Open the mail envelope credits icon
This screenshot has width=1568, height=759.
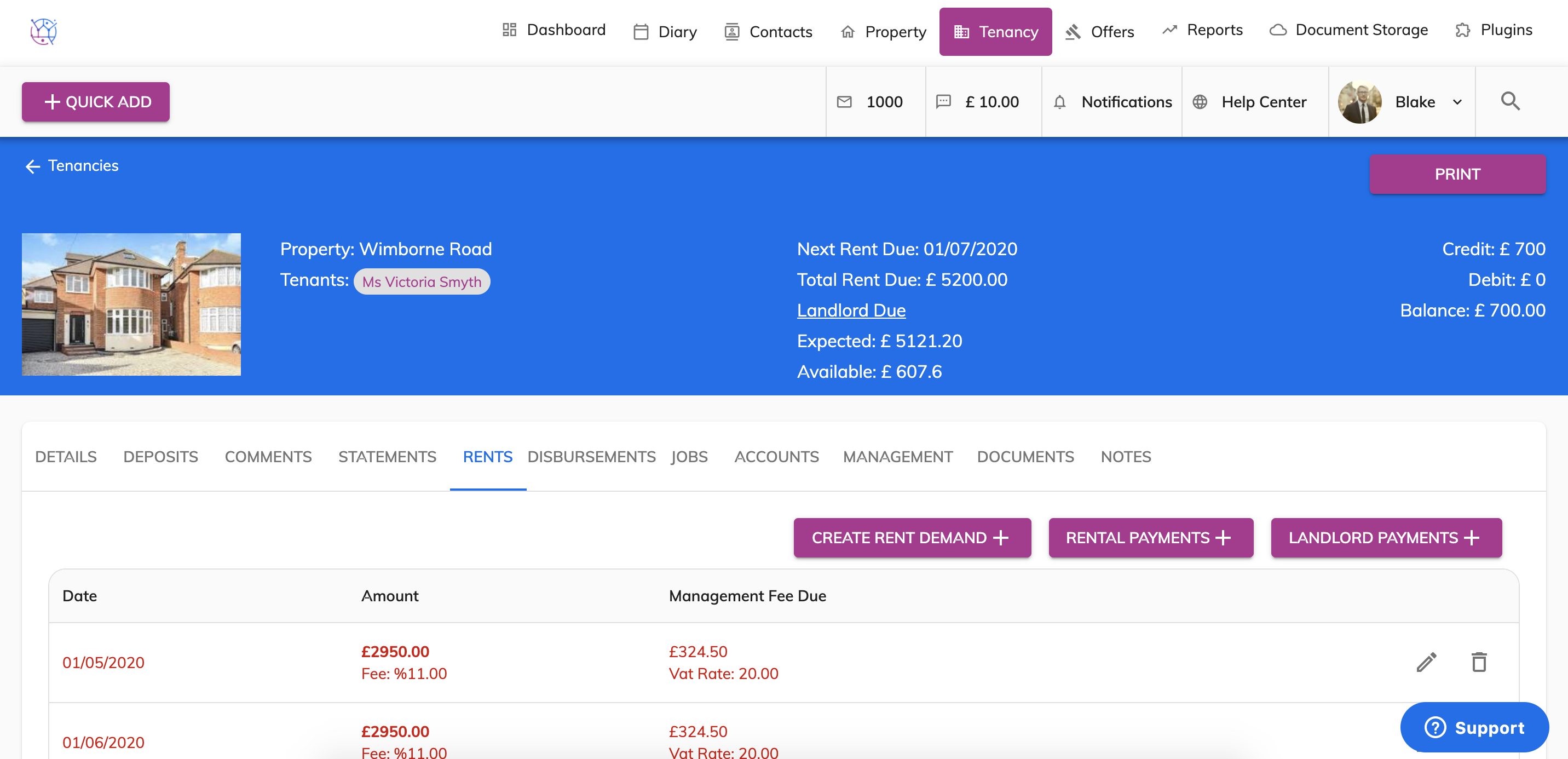[844, 102]
